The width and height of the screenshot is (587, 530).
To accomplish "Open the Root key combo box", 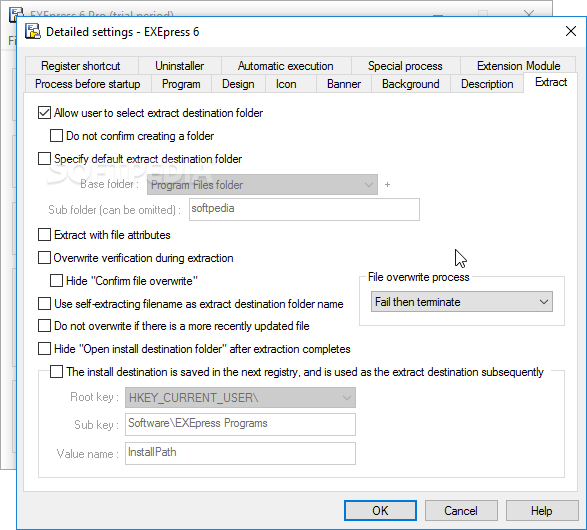I will (x=240, y=398).
